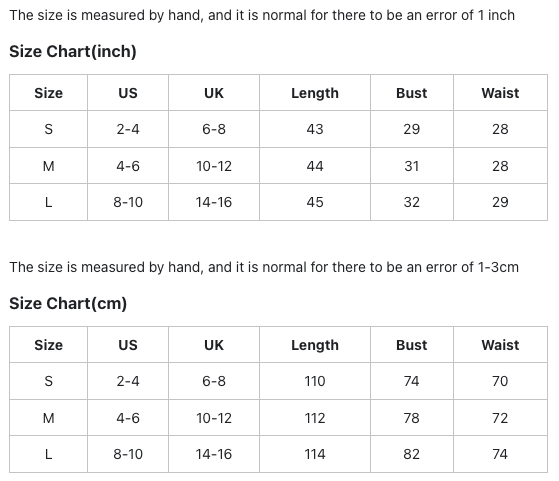Select size M row in inch chart
The image size is (559, 481).
click(x=278, y=166)
